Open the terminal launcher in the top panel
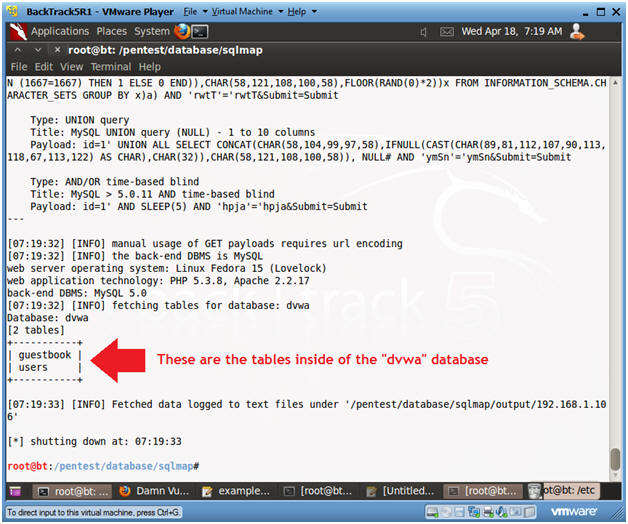Screen dimensions: 628x524 (x=200, y=32)
